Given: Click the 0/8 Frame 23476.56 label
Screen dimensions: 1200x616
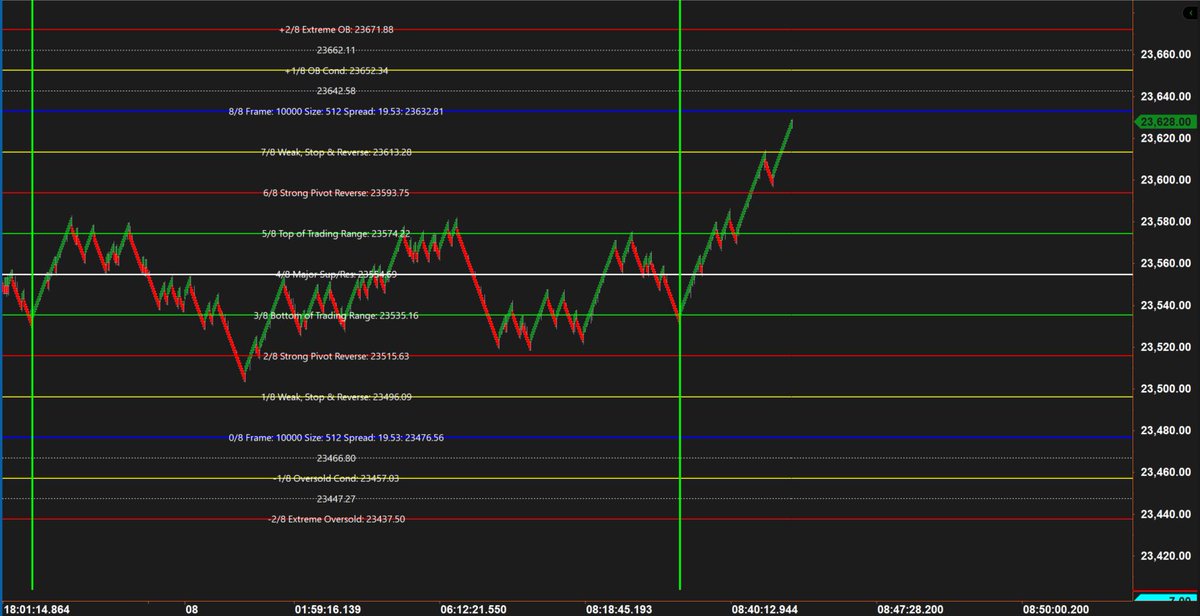Looking at the screenshot, I should click(x=336, y=437).
